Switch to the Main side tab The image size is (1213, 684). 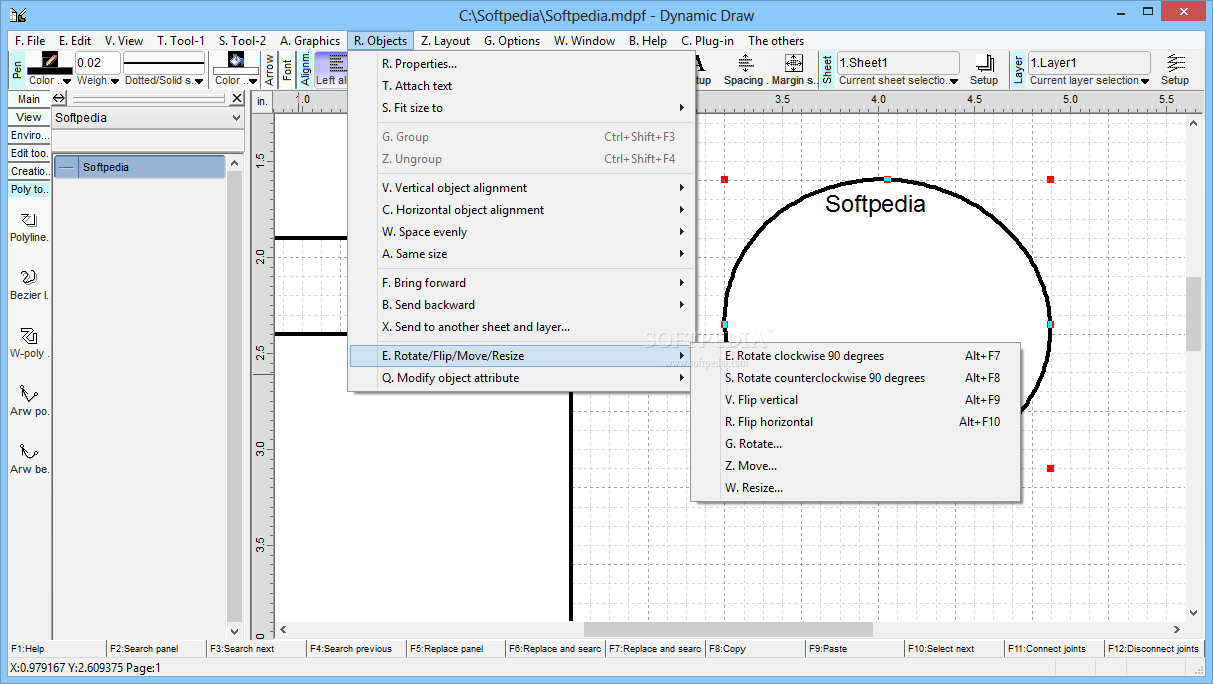point(29,99)
